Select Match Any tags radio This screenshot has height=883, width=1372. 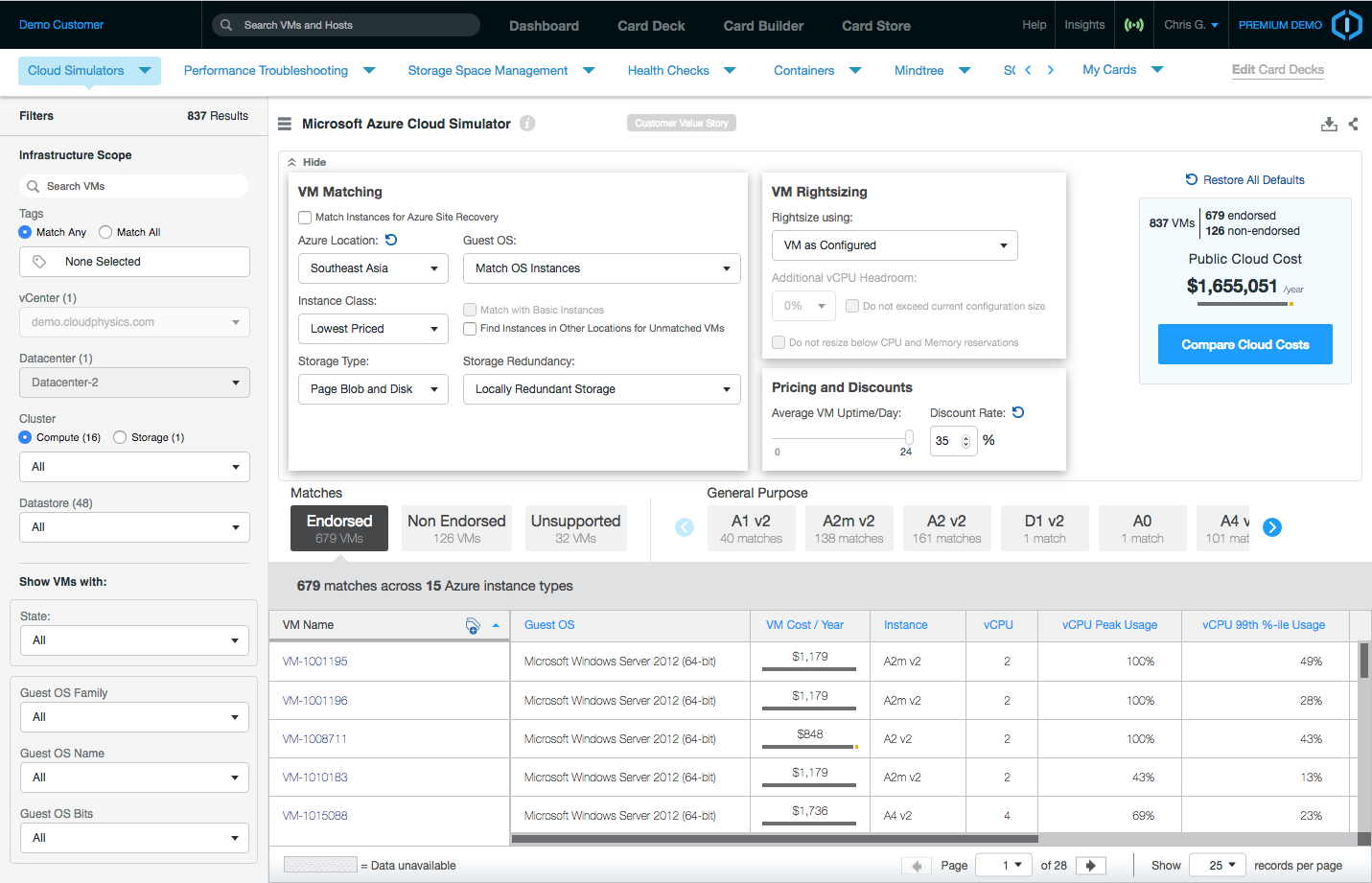coord(25,232)
